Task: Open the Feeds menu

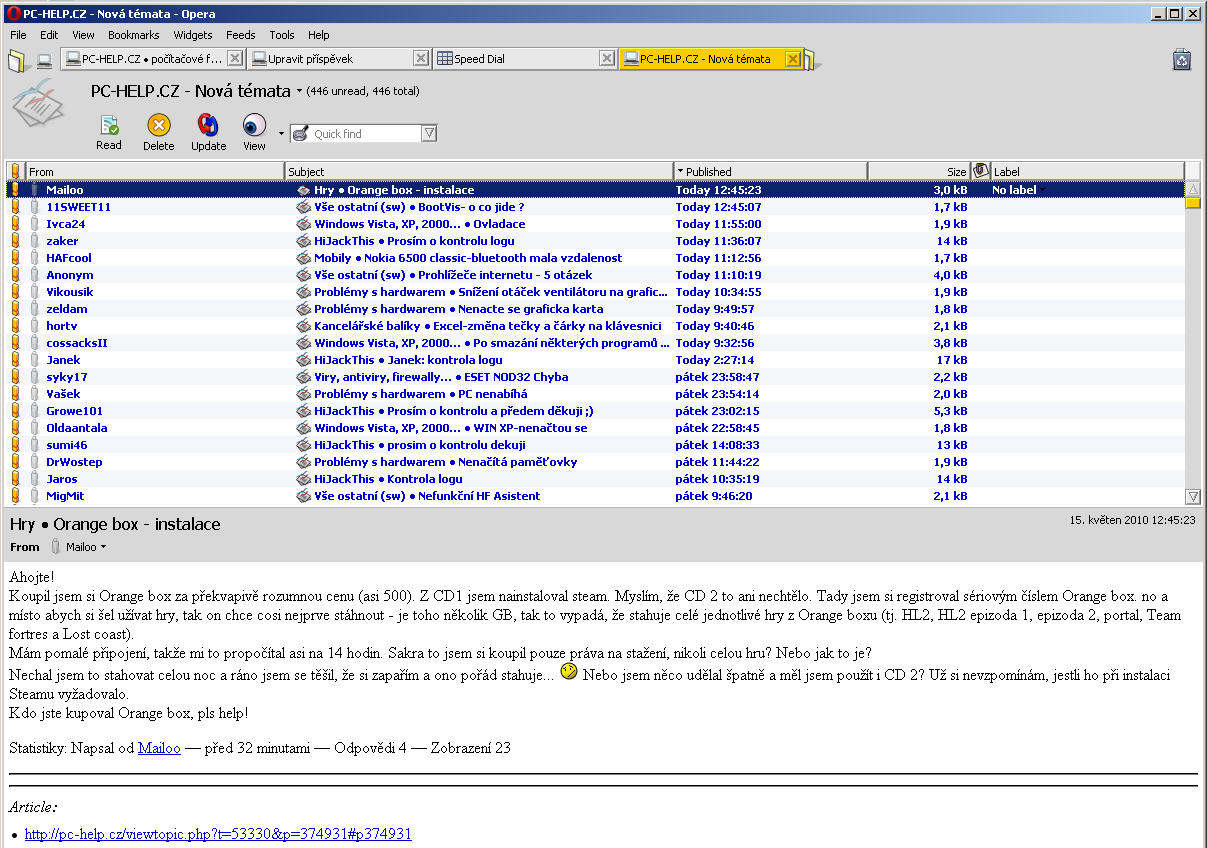Action: click(240, 35)
